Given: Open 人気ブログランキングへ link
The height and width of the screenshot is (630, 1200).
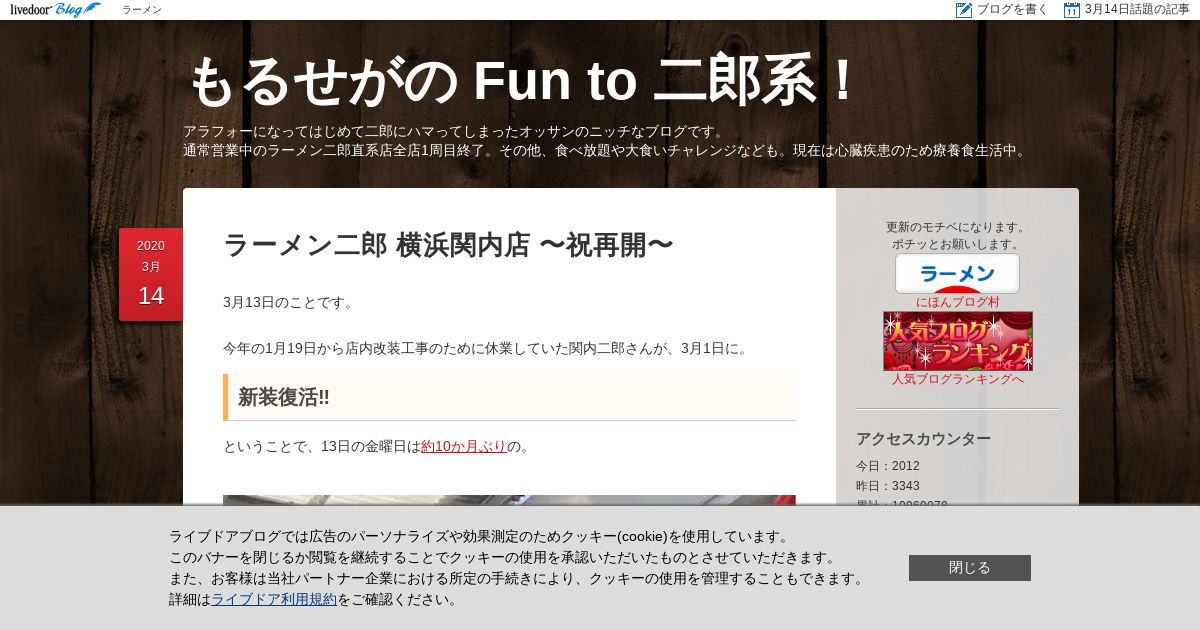Looking at the screenshot, I should tap(957, 379).
